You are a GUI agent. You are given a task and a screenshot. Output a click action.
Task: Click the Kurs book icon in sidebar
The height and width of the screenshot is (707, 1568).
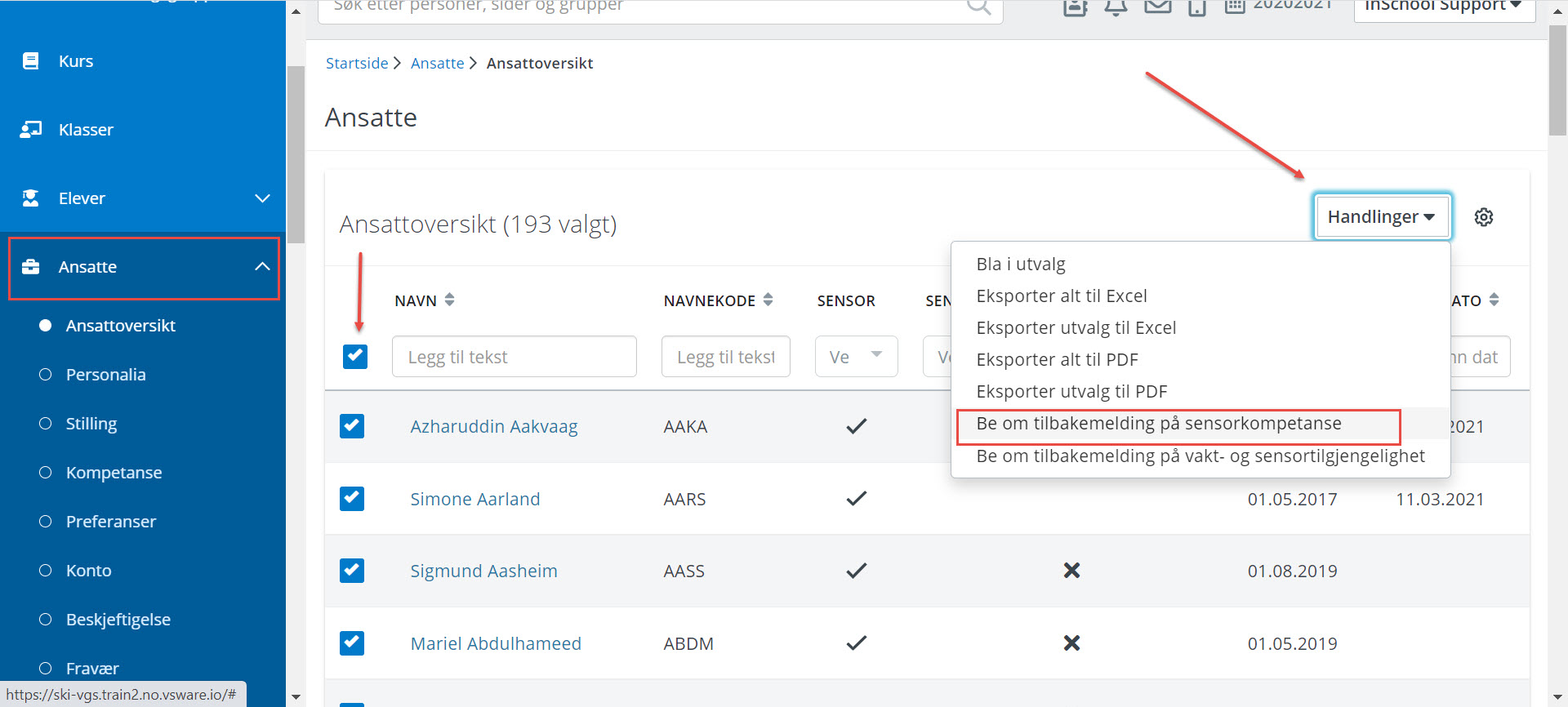pos(31,61)
